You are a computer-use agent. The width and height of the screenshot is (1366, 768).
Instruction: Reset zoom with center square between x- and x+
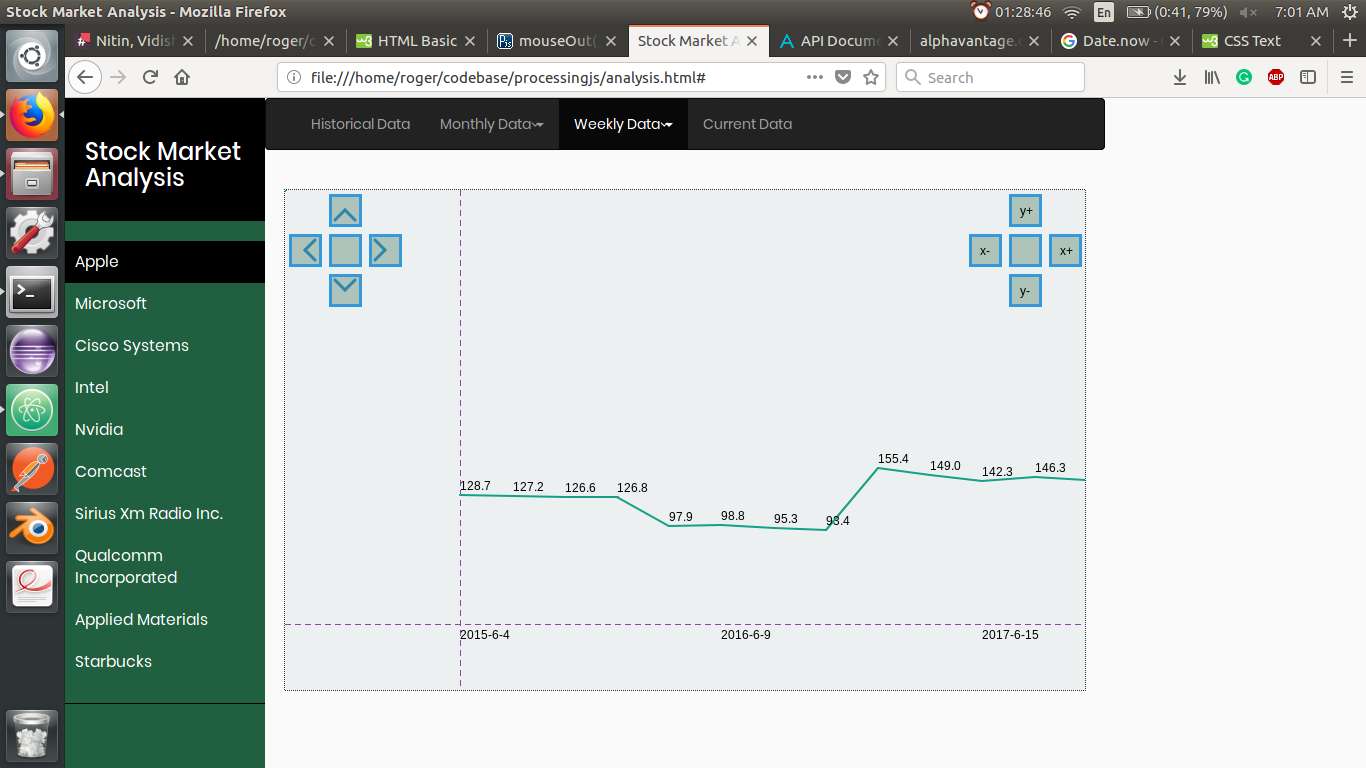[x=1025, y=251]
